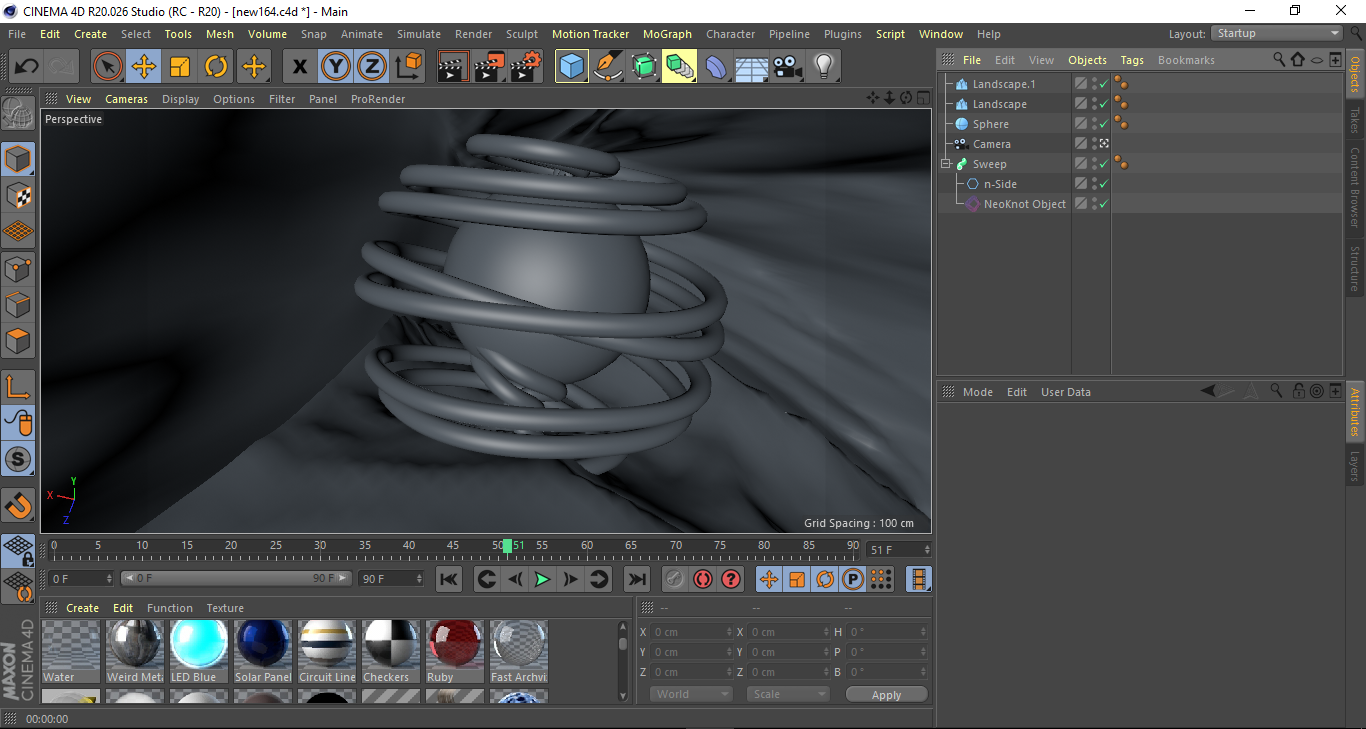Click preview range slider bar
Viewport: 1366px width, 729px height.
click(x=236, y=578)
